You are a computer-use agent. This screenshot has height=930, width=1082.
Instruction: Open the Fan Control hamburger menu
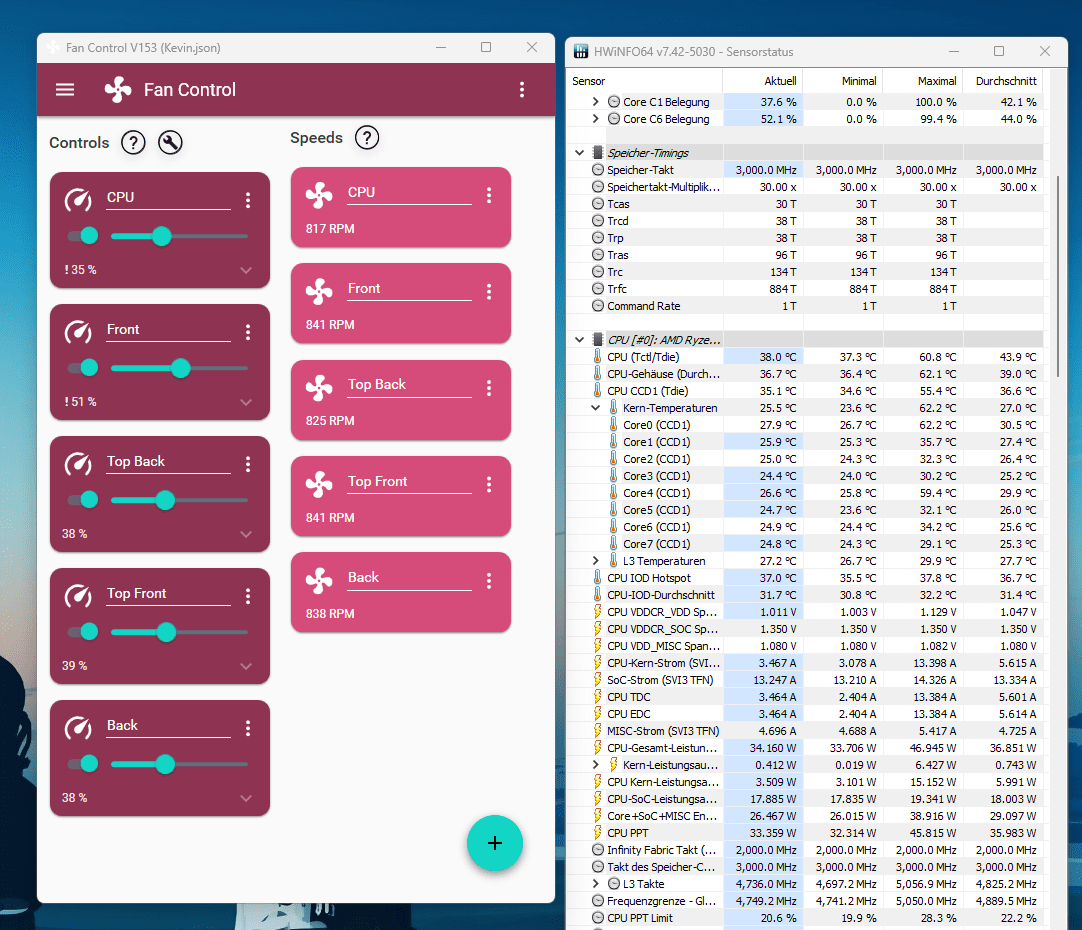point(65,90)
